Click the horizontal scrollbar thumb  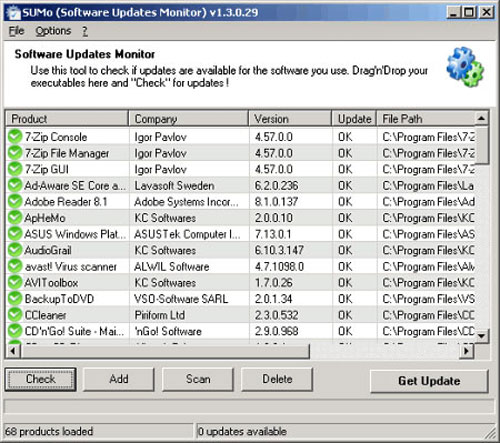tap(165, 351)
